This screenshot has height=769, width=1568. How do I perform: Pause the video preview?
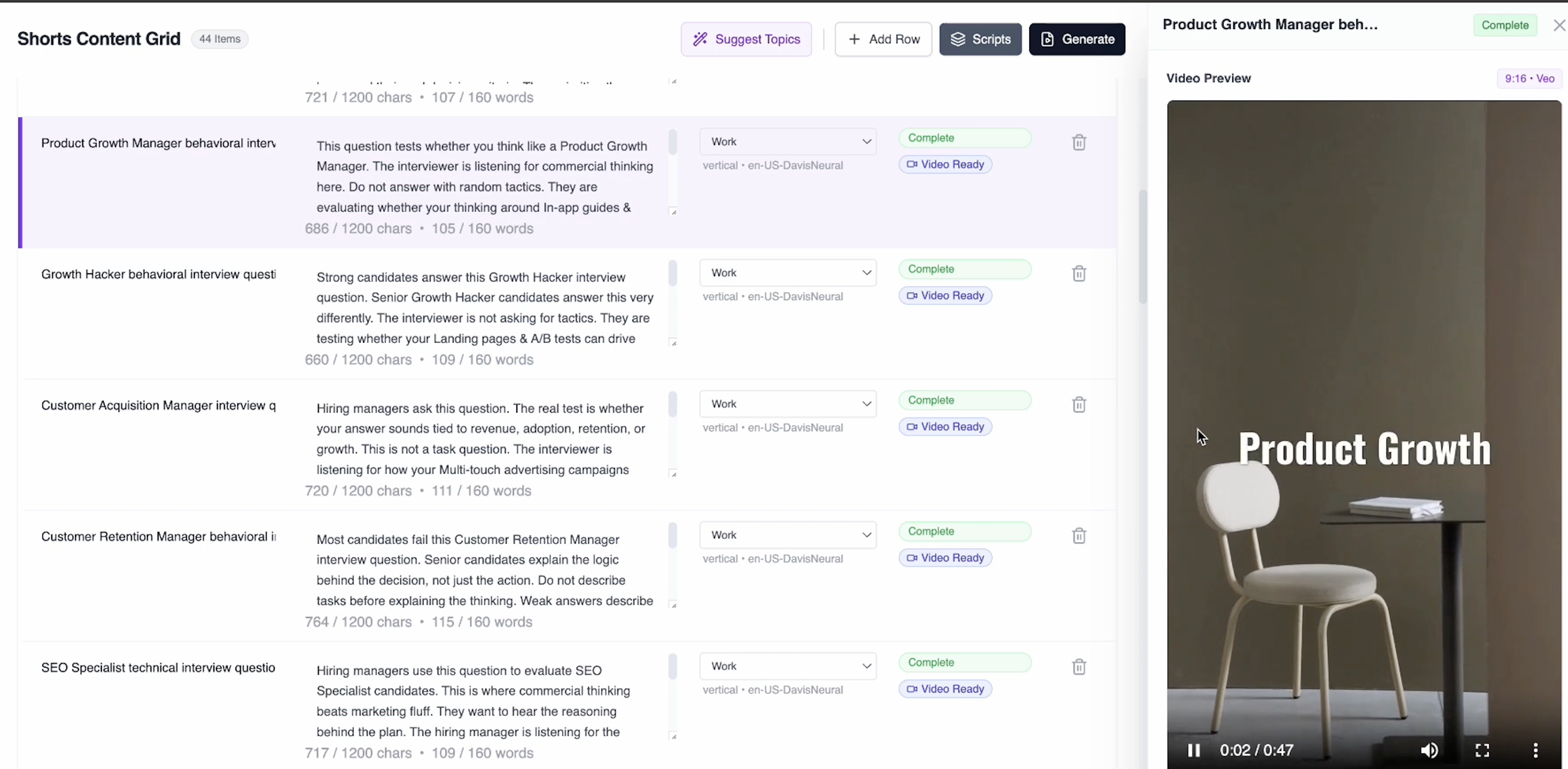tap(1194, 750)
